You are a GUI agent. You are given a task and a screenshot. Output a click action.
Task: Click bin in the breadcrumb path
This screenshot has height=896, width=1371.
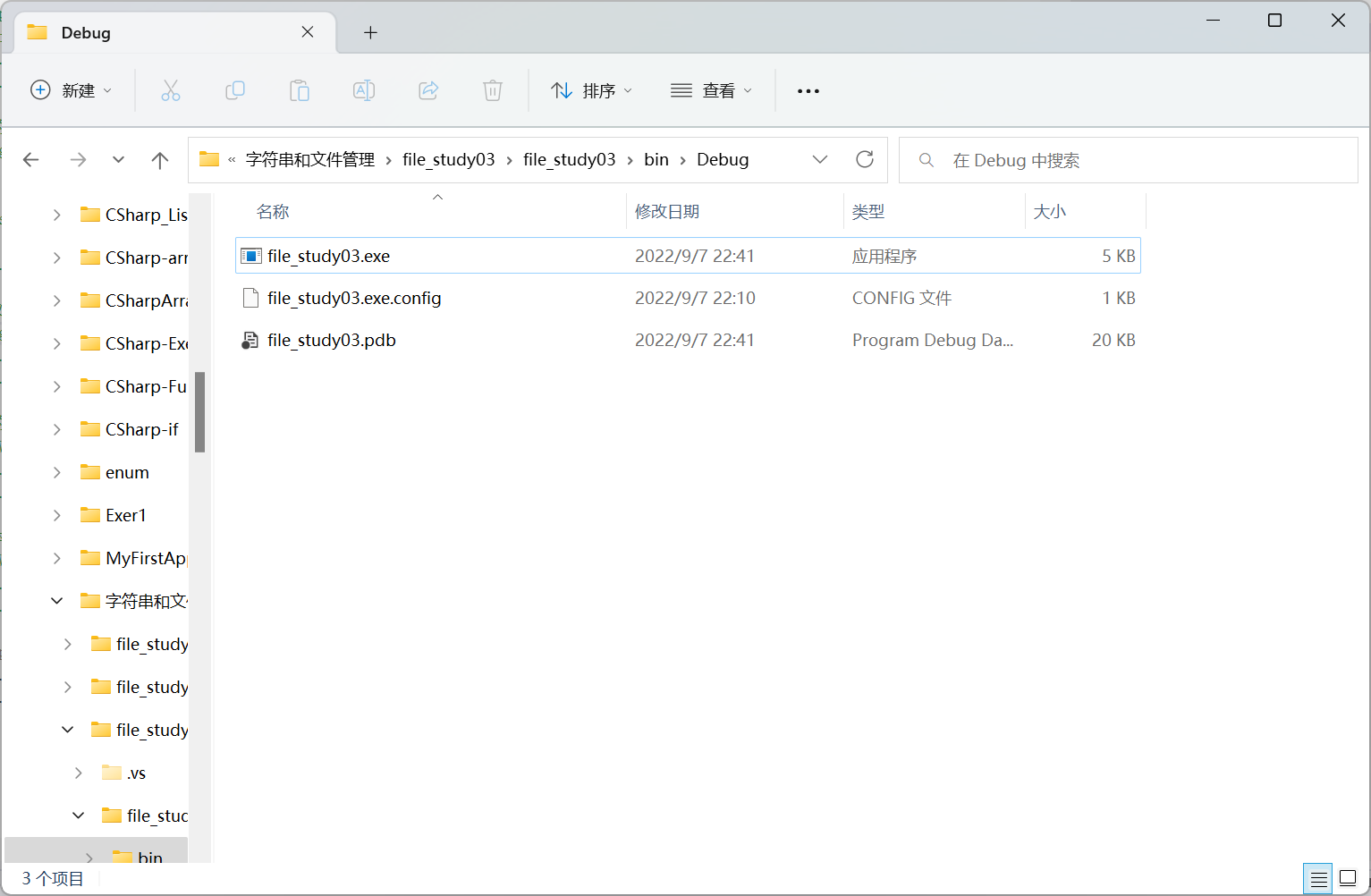pyautogui.click(x=656, y=159)
